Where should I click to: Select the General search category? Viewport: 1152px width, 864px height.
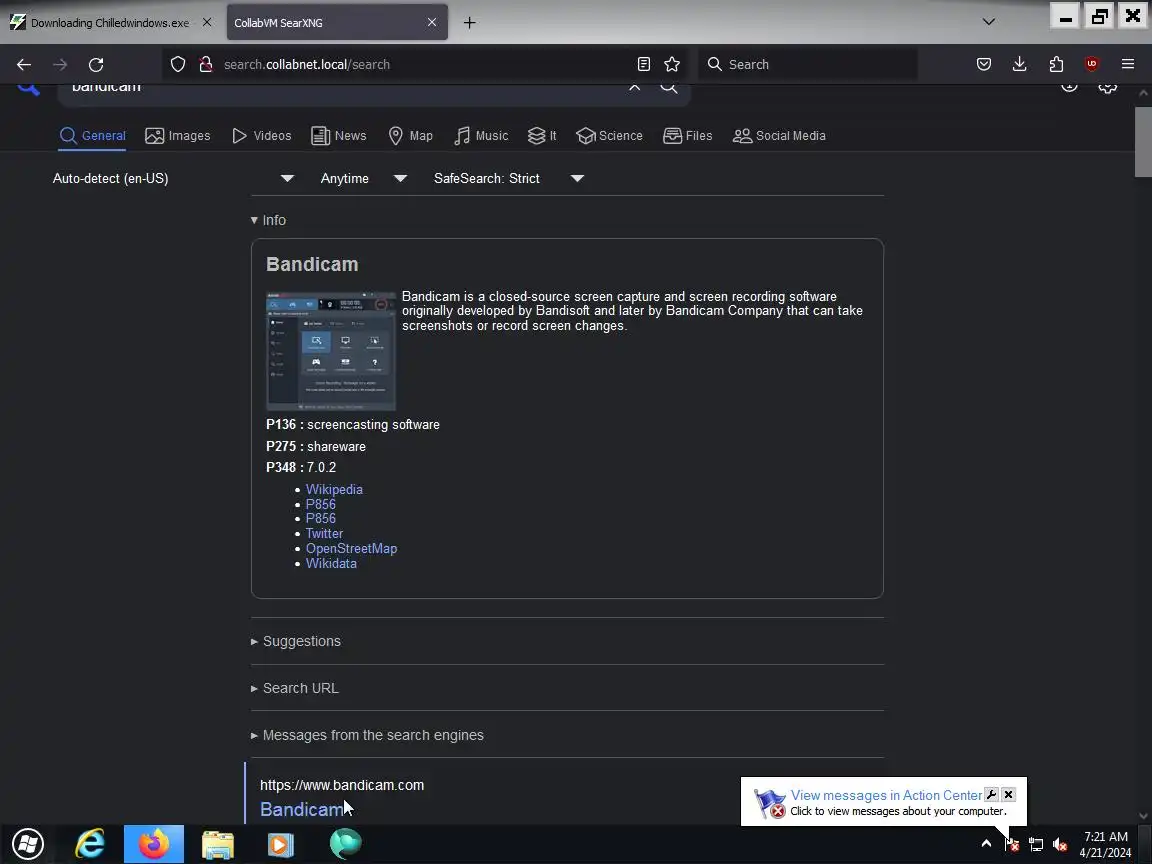pyautogui.click(x=93, y=136)
